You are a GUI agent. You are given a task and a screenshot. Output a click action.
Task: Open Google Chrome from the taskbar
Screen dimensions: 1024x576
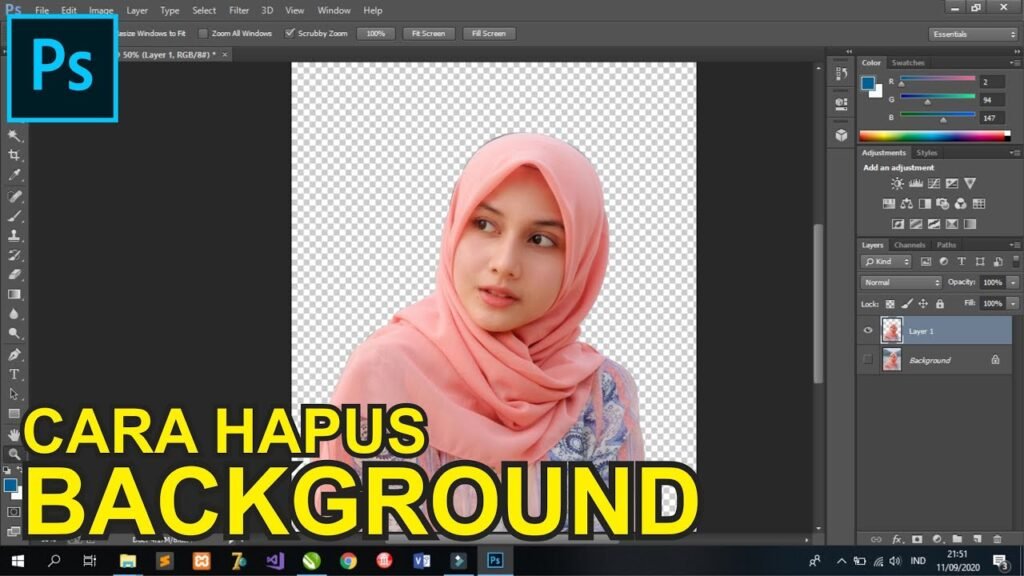348,561
